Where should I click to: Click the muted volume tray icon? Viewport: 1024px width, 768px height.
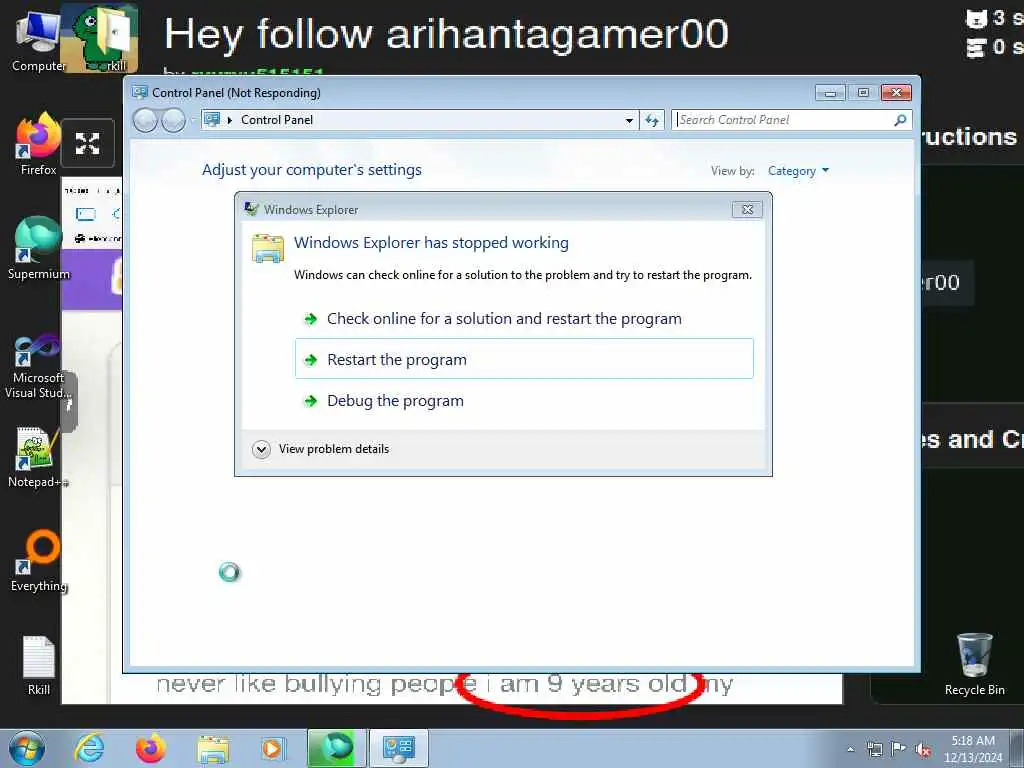pyautogui.click(x=923, y=750)
